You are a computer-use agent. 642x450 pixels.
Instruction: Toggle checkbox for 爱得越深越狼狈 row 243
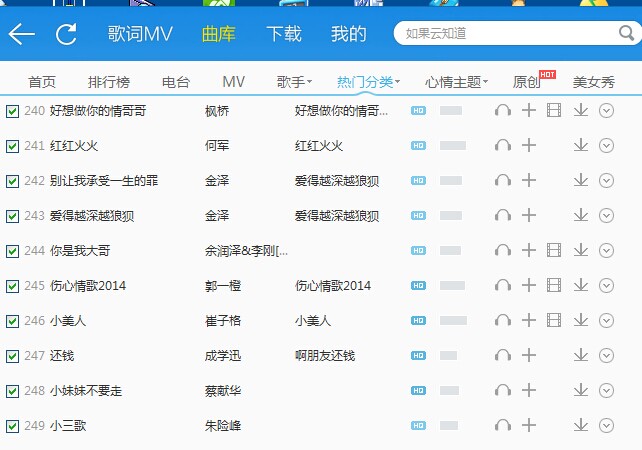[x=12, y=216]
